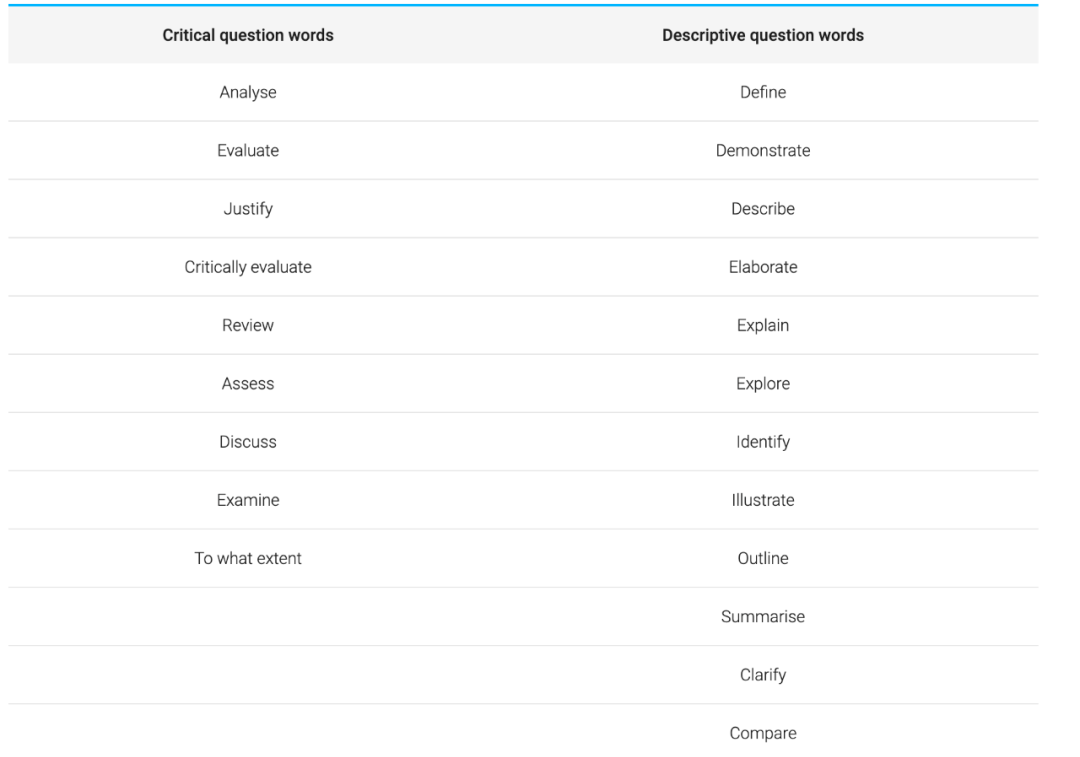Select the 'Justify' entry
The height and width of the screenshot is (757, 1080).
click(248, 209)
